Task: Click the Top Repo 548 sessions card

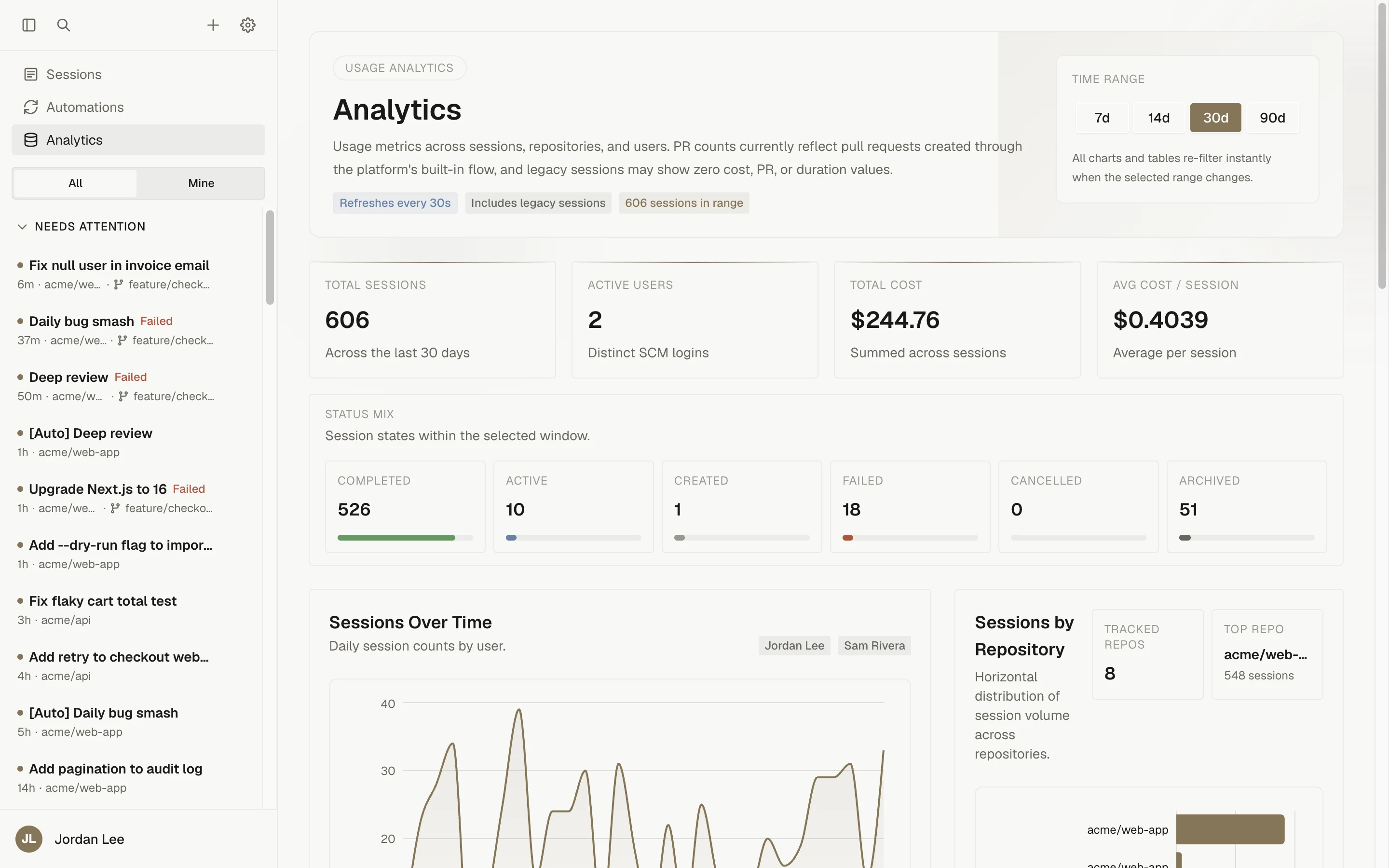Action: point(1267,654)
